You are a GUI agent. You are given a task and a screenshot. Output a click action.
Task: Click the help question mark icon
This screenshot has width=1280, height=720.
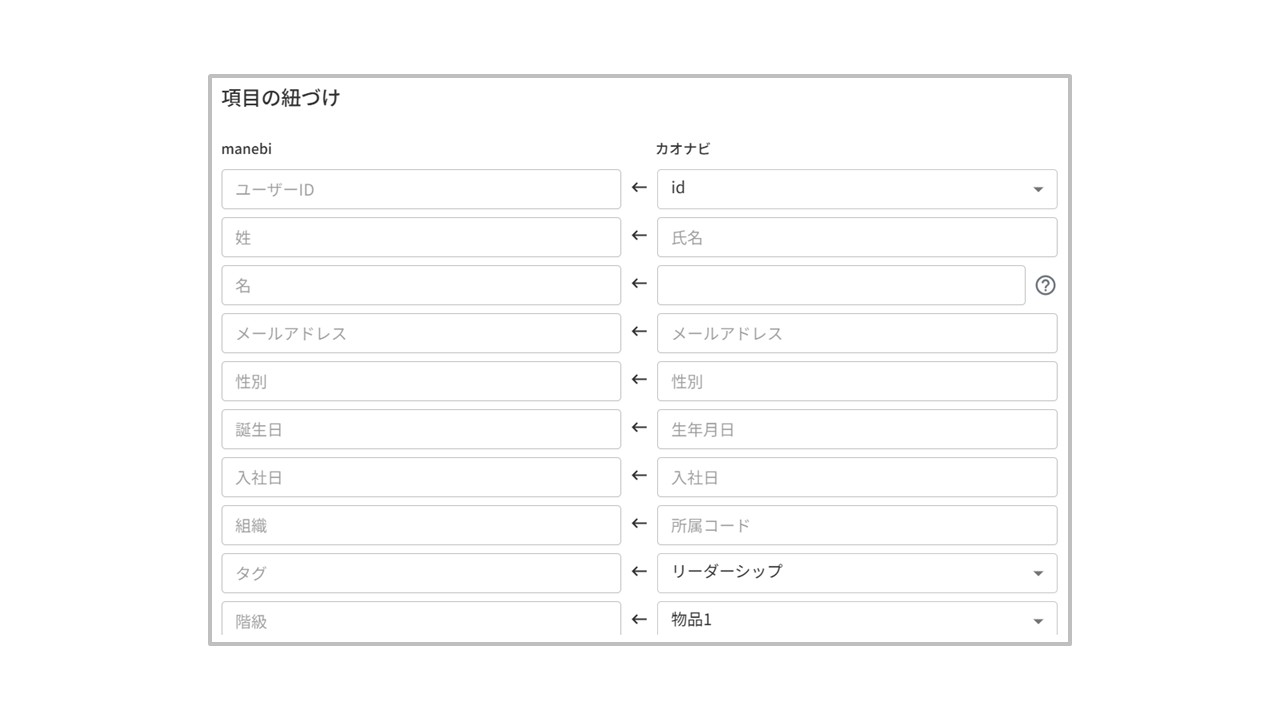[x=1045, y=285]
